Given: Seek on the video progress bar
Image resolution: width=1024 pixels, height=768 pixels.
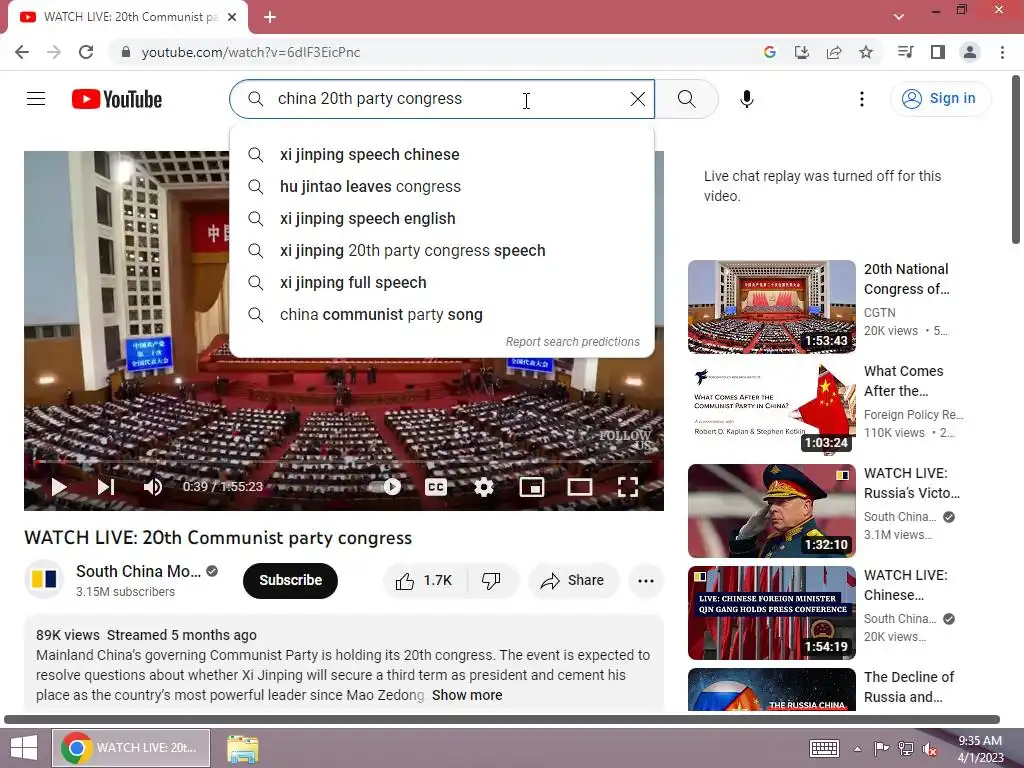Looking at the screenshot, I should [344, 461].
